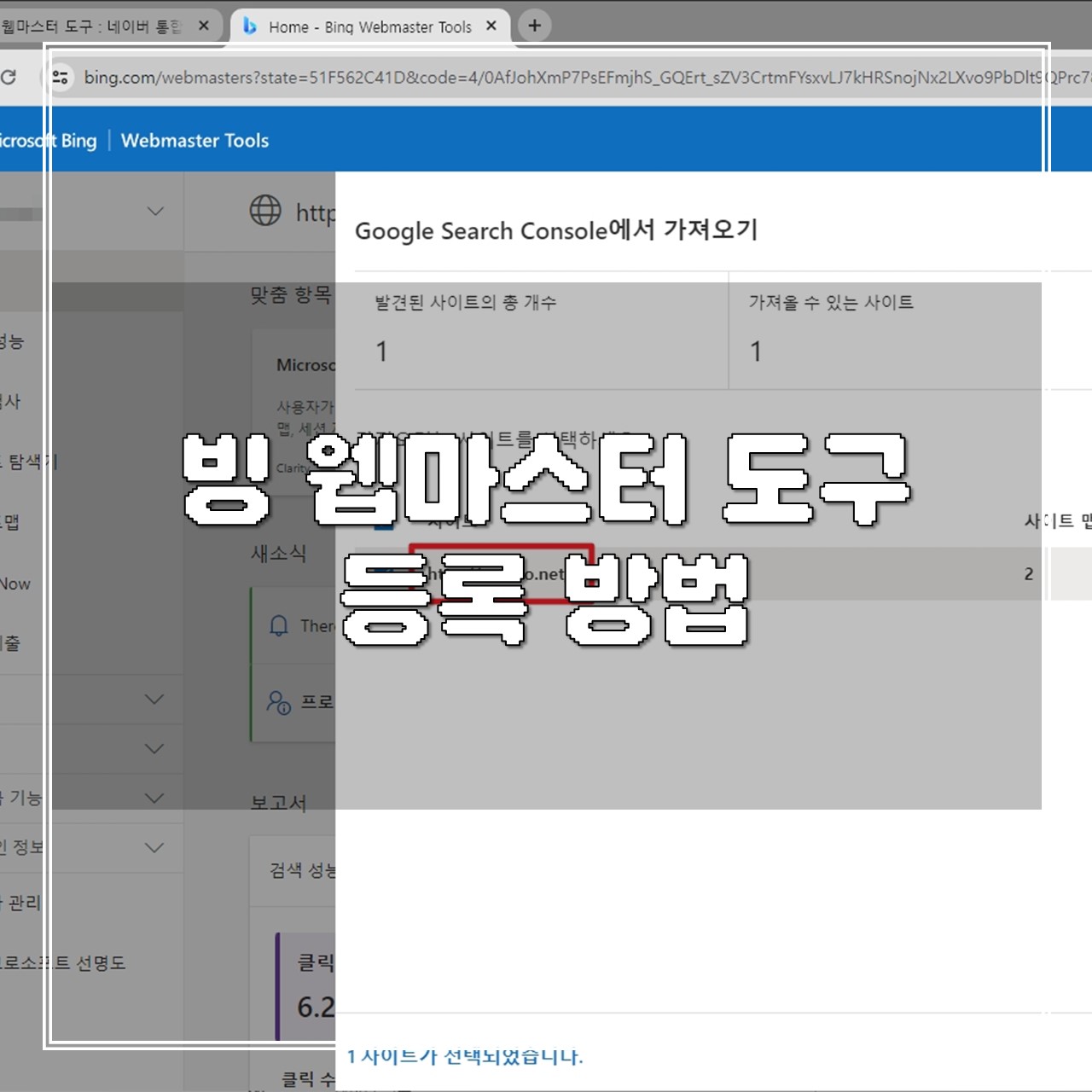Open the 관리 sidebar item
This screenshot has height=1092, width=1092.
pyautogui.click(x=20, y=903)
